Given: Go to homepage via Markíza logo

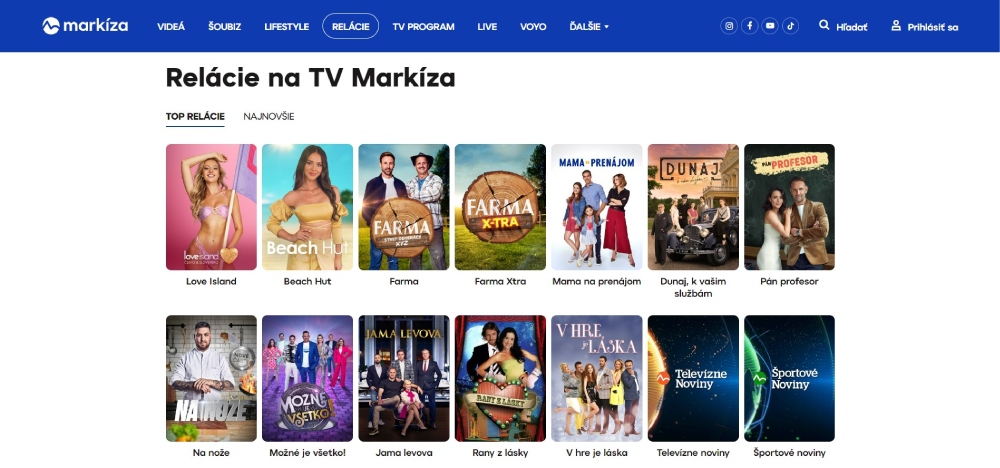Looking at the screenshot, I should pyautogui.click(x=85, y=26).
